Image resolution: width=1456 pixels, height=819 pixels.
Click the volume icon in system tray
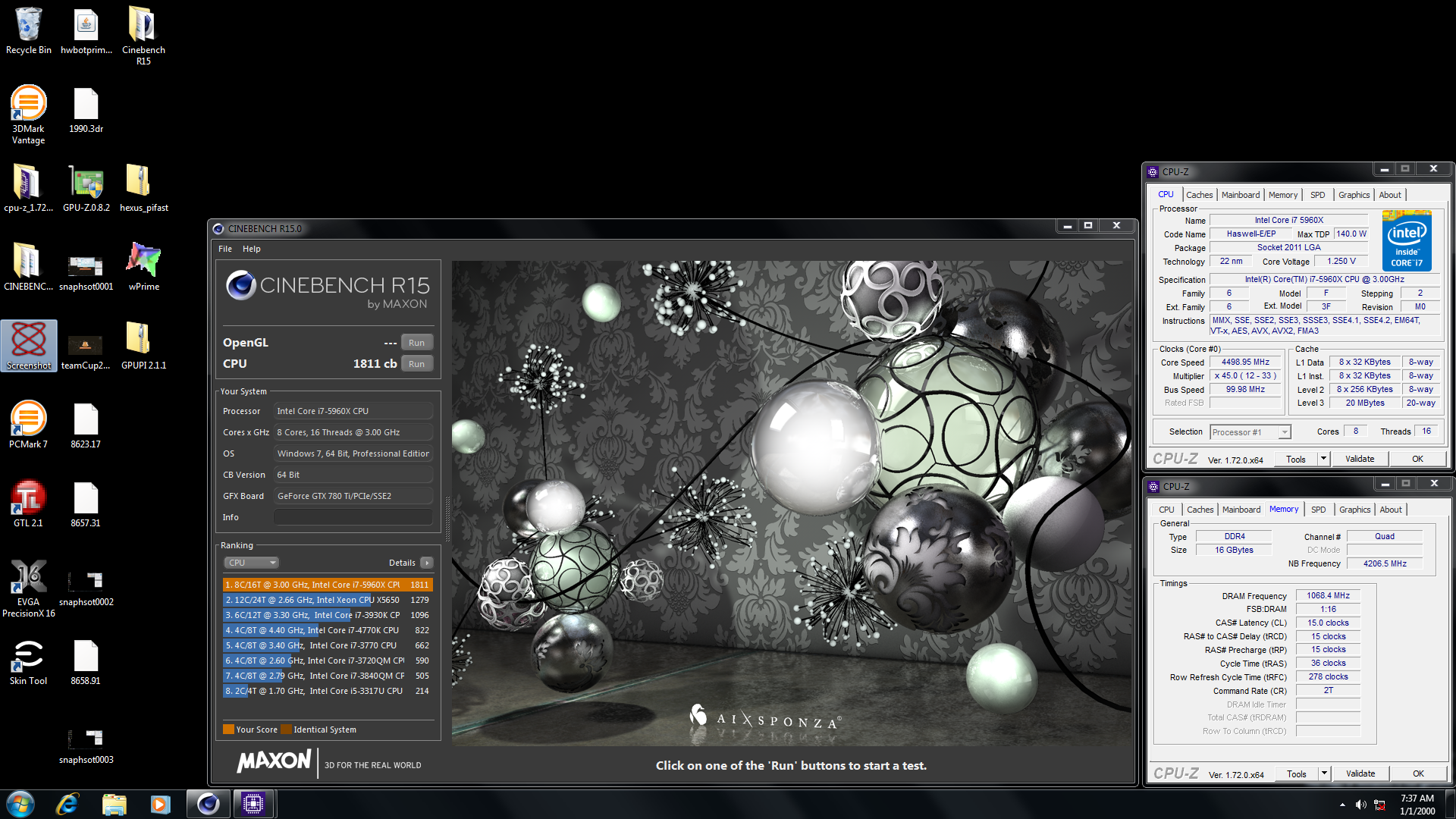[x=1361, y=805]
